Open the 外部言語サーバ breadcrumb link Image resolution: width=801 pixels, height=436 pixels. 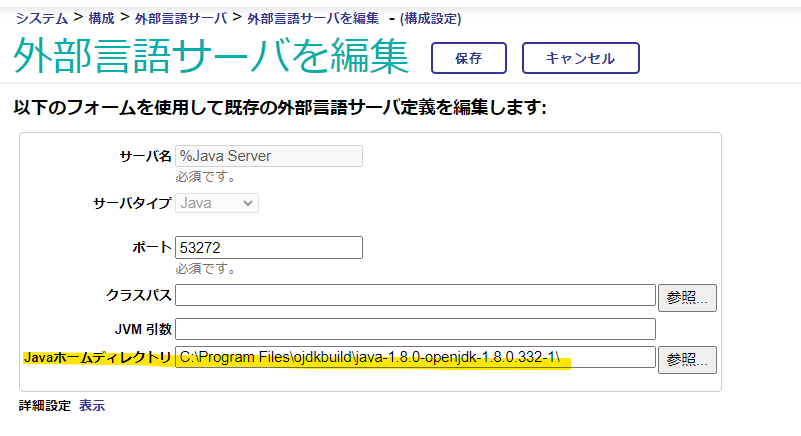click(182, 18)
